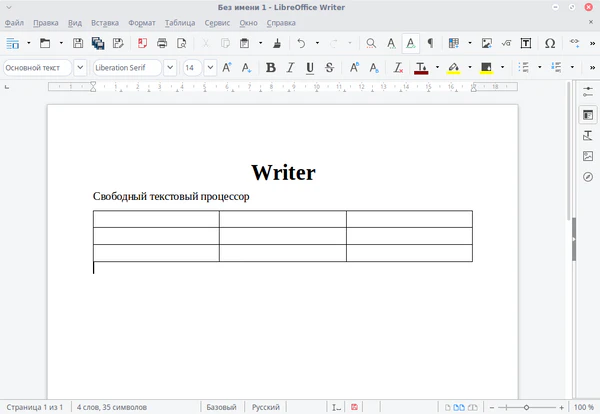Click the 'Базовый' page style in status bar

point(221,407)
